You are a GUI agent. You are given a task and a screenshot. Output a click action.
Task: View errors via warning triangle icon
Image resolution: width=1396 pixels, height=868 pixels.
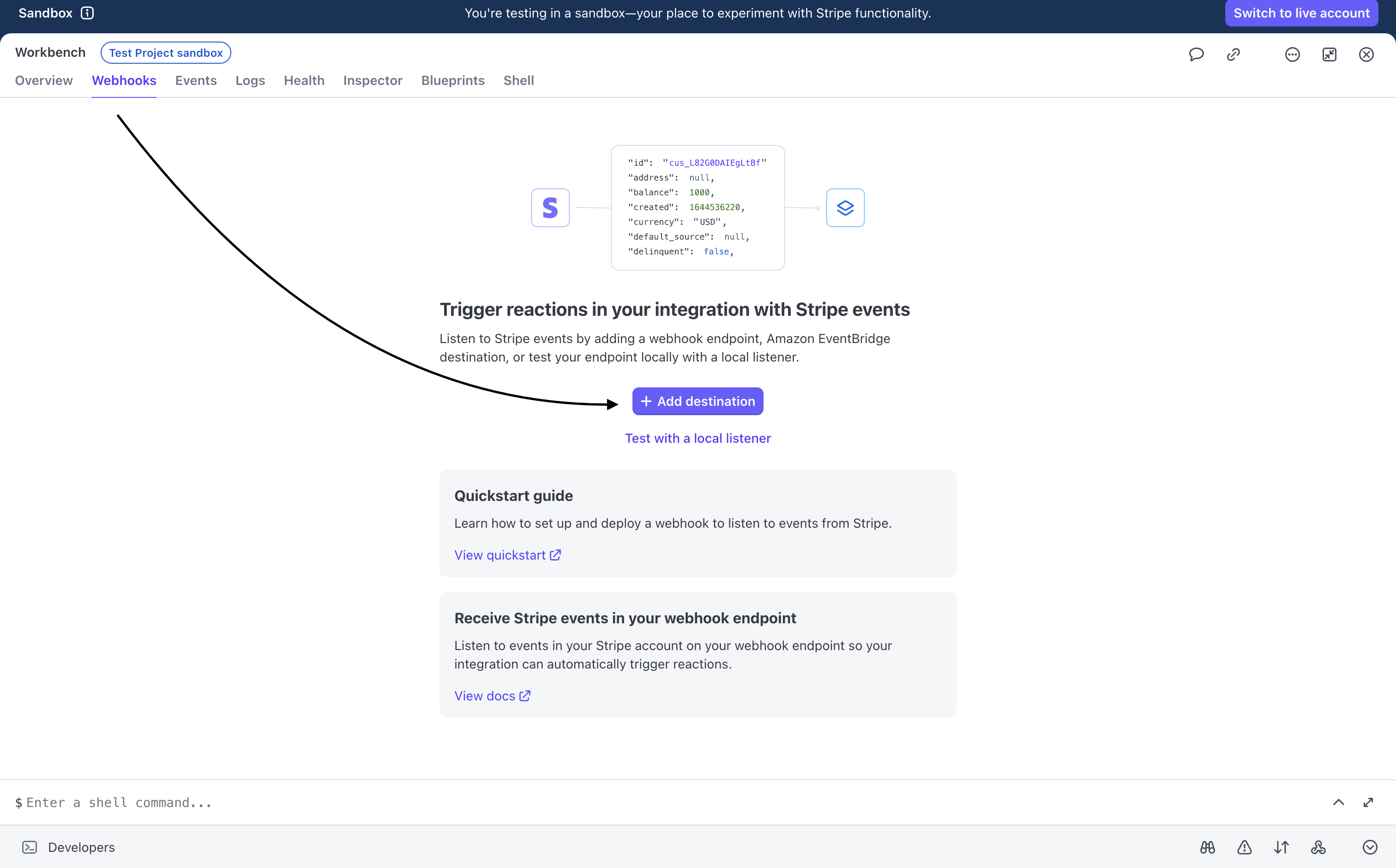pyautogui.click(x=1244, y=847)
